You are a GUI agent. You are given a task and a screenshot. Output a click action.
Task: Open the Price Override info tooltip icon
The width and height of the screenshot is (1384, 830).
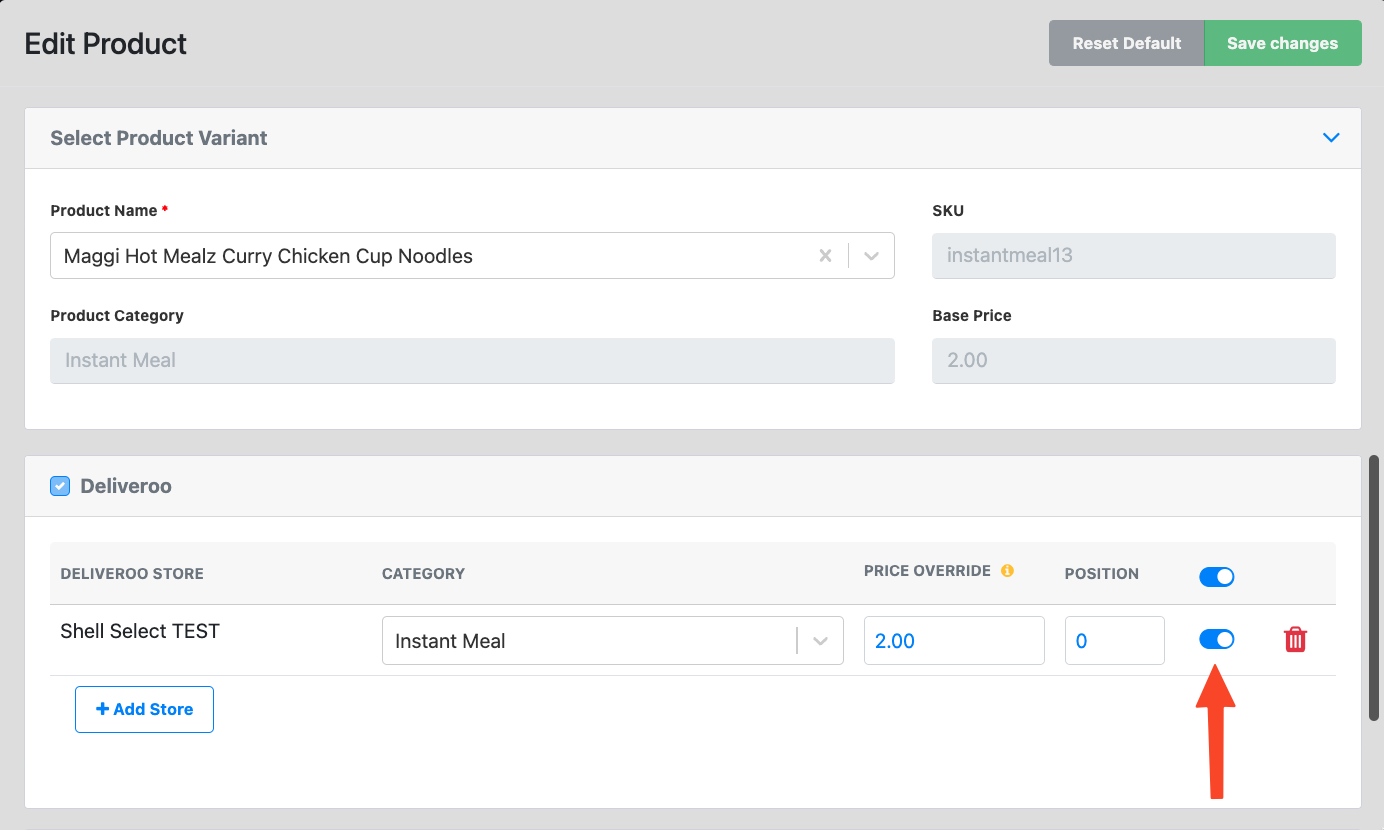(1007, 571)
